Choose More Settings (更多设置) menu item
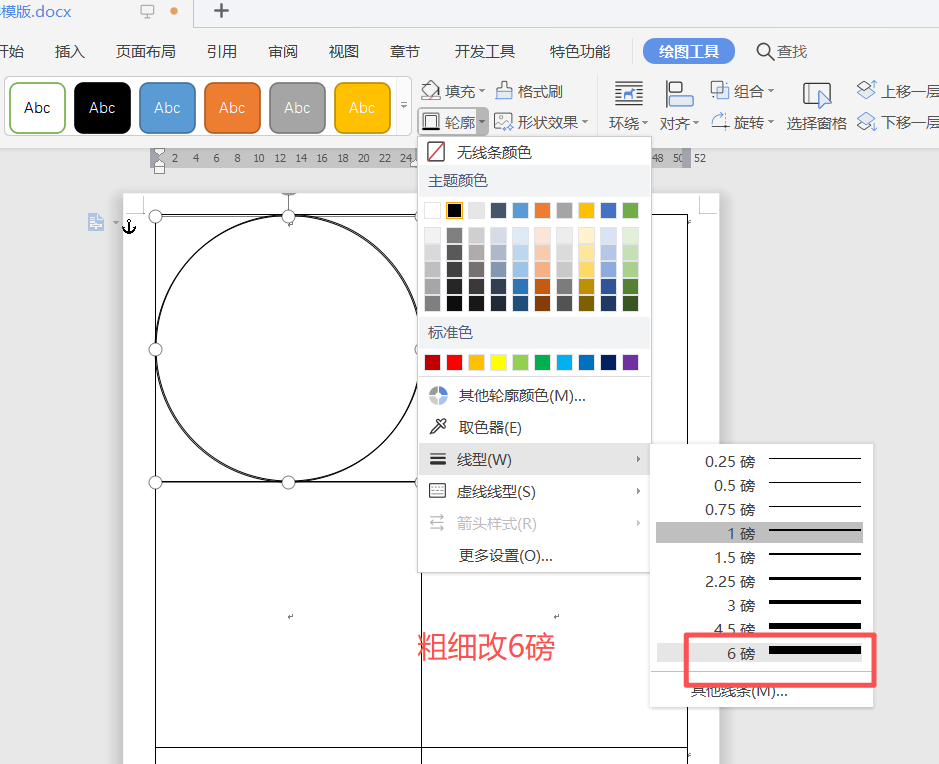939x764 pixels. coord(534,556)
